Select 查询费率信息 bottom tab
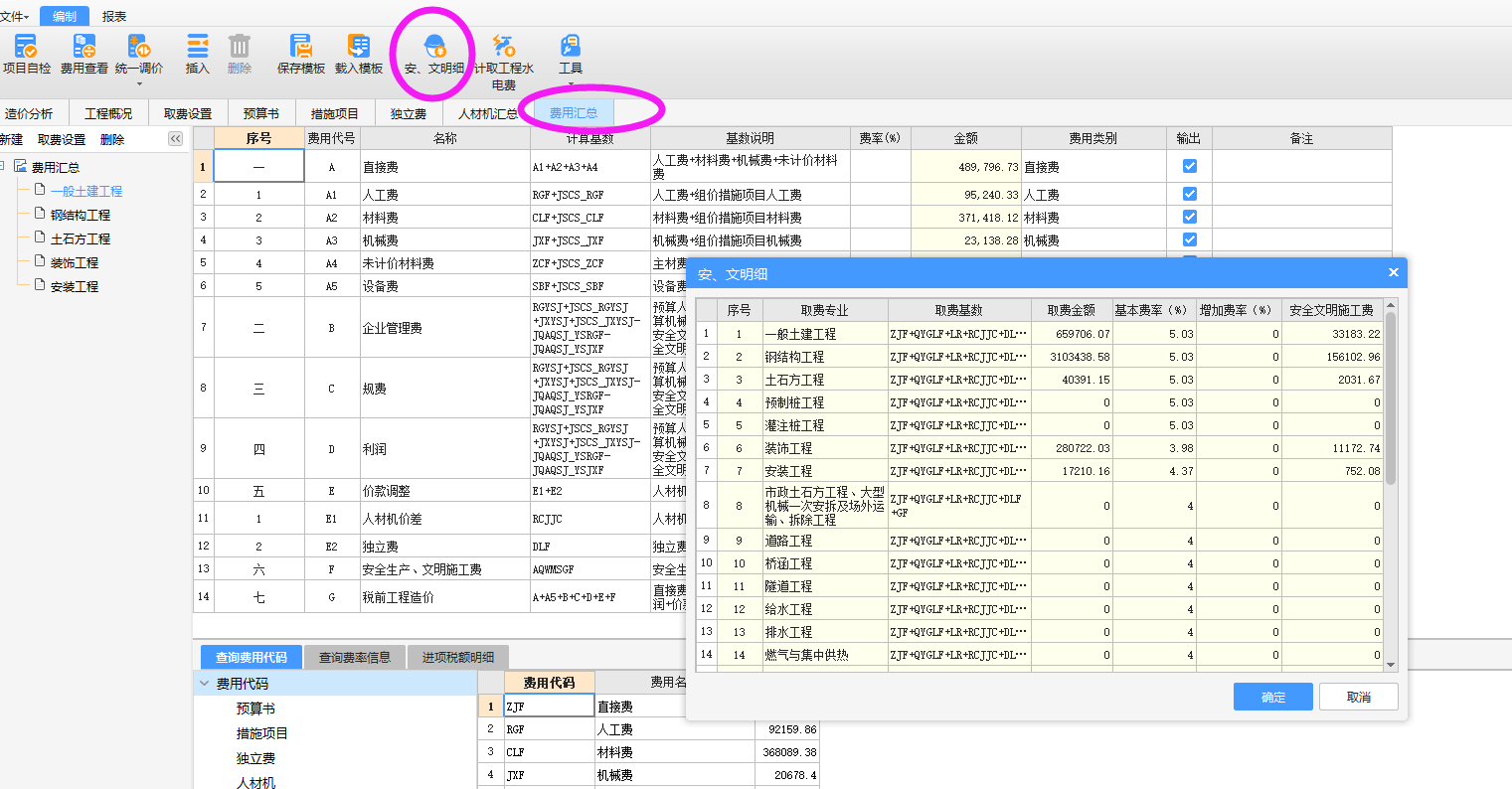 tap(355, 657)
